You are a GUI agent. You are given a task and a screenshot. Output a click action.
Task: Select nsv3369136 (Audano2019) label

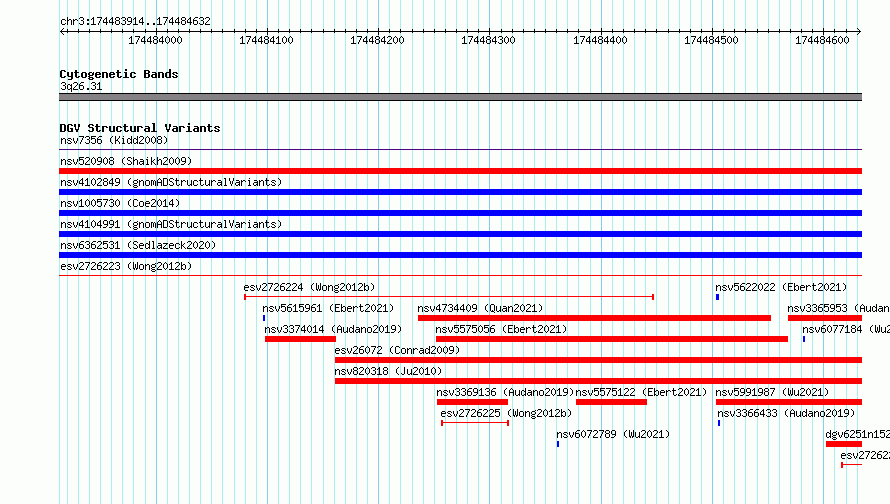[505, 392]
